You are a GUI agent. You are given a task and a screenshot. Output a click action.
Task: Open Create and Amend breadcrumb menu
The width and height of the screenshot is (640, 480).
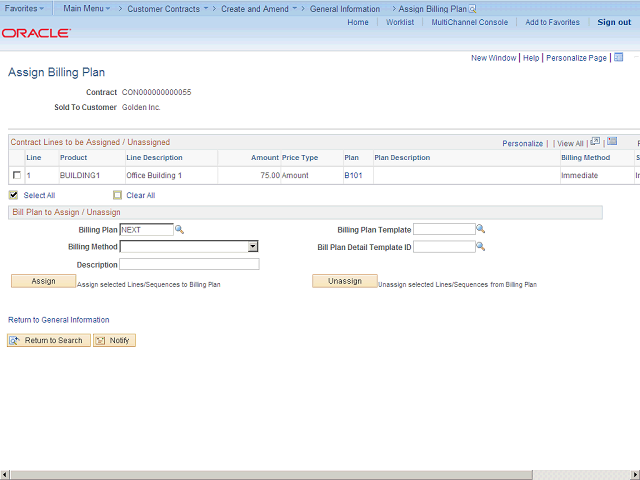coord(260,8)
